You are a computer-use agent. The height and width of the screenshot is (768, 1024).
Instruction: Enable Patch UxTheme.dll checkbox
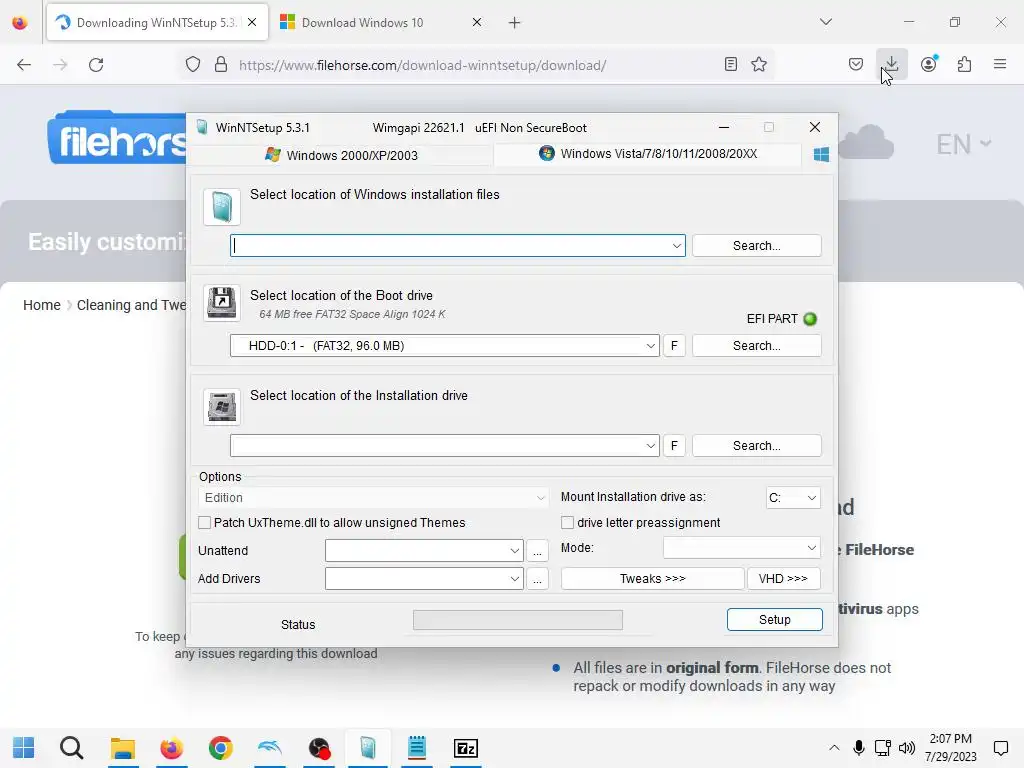point(204,522)
